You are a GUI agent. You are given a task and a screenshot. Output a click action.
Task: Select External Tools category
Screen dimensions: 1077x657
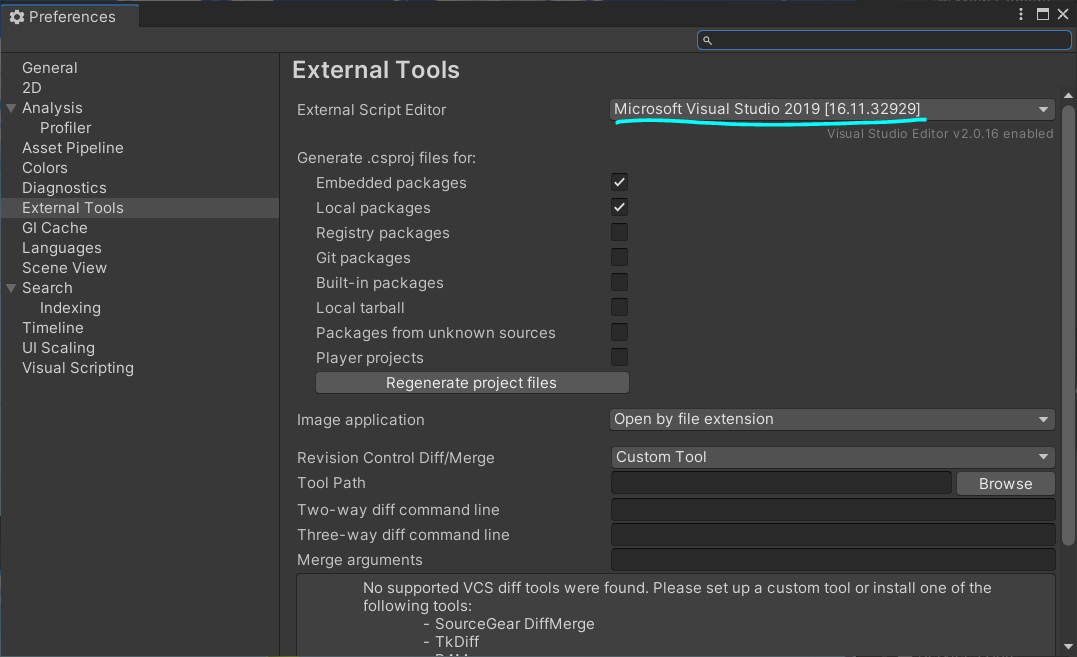[140, 208]
